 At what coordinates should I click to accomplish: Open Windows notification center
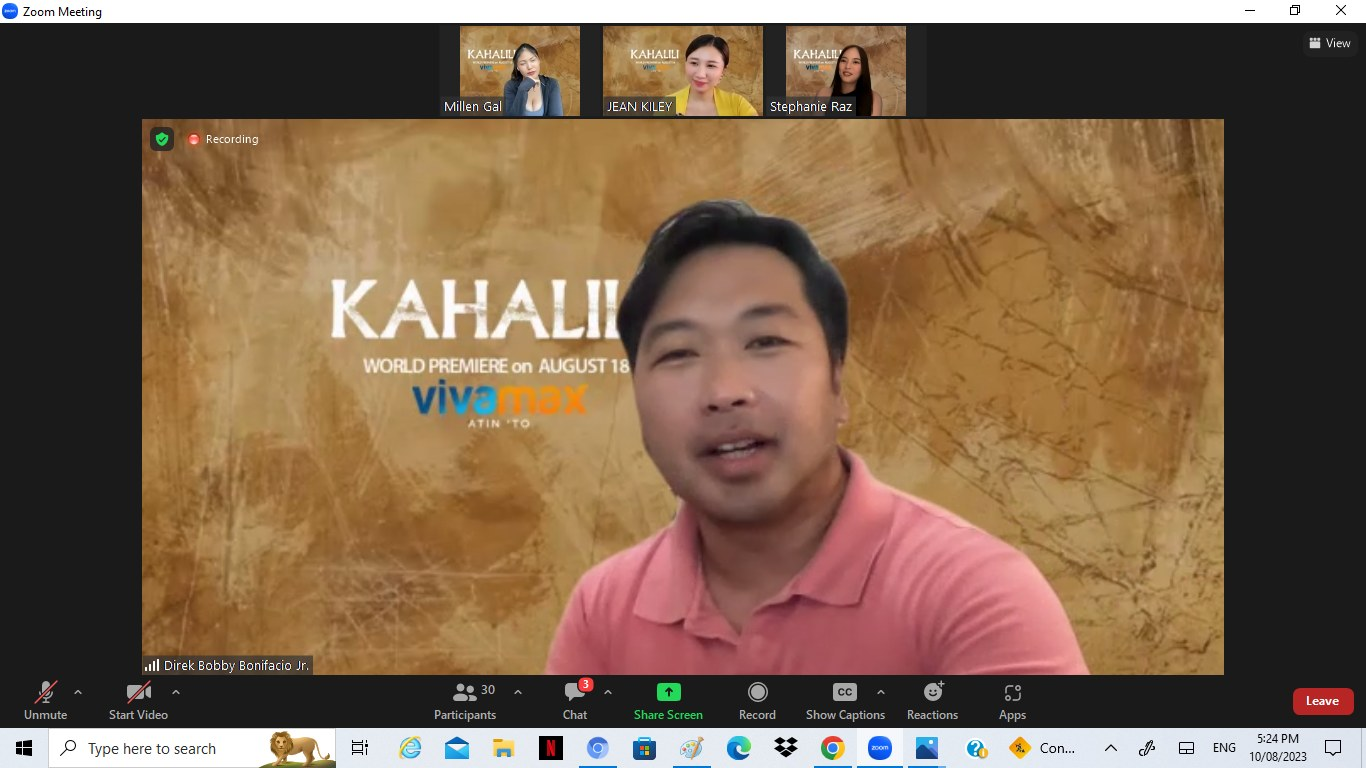(x=1333, y=748)
